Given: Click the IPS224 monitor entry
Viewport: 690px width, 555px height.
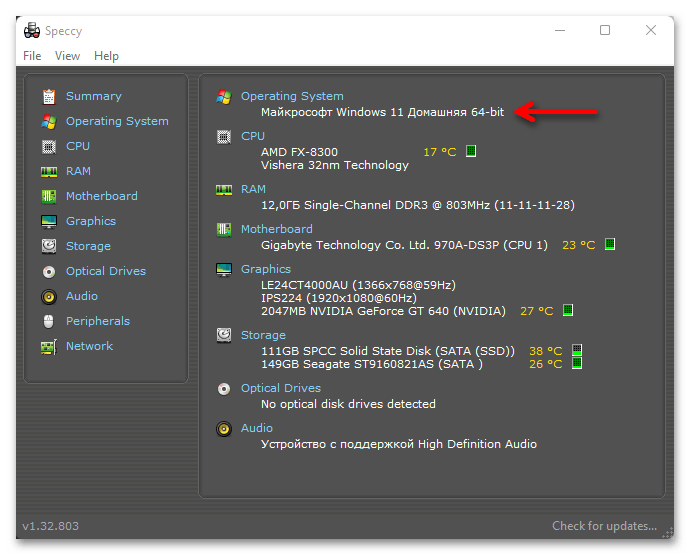Looking at the screenshot, I should point(339,298).
